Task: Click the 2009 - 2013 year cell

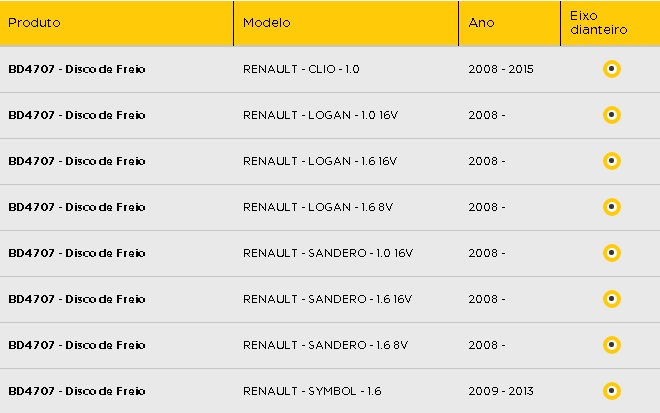Action: tap(501, 391)
